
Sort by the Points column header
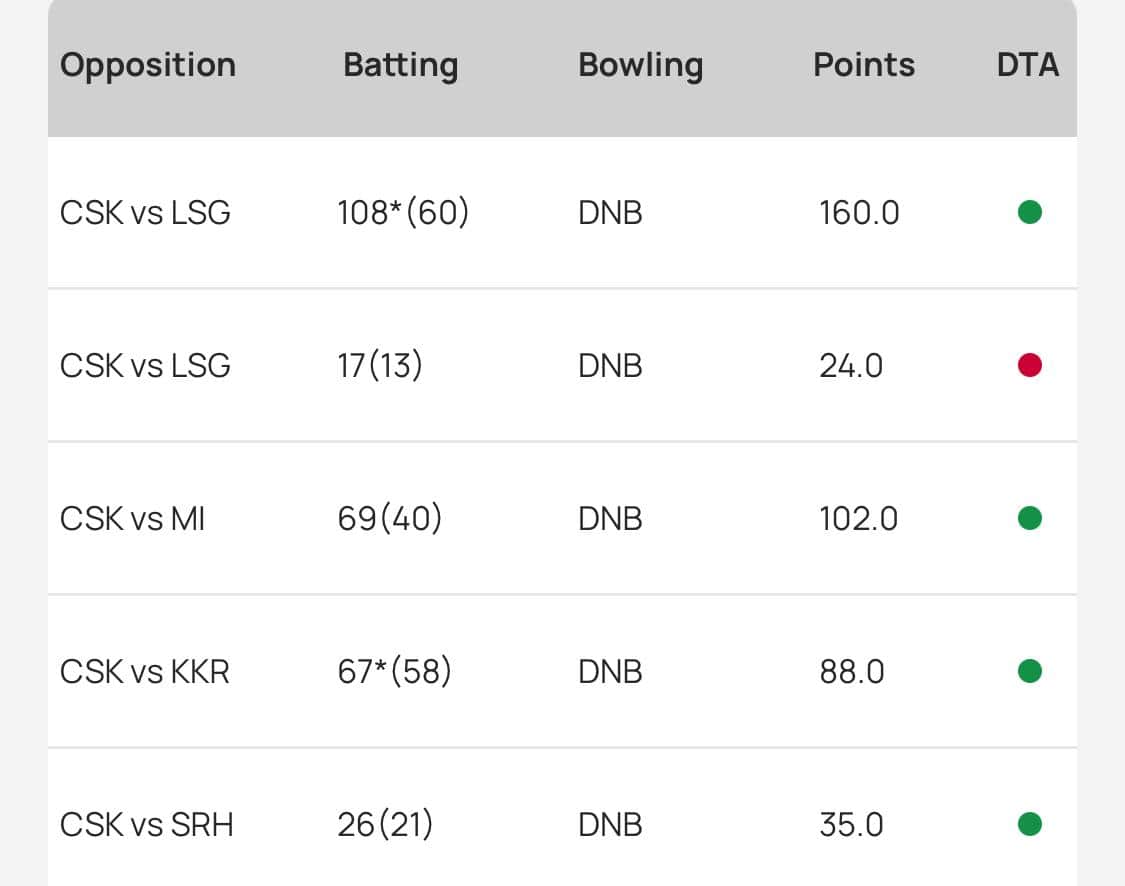[864, 65]
